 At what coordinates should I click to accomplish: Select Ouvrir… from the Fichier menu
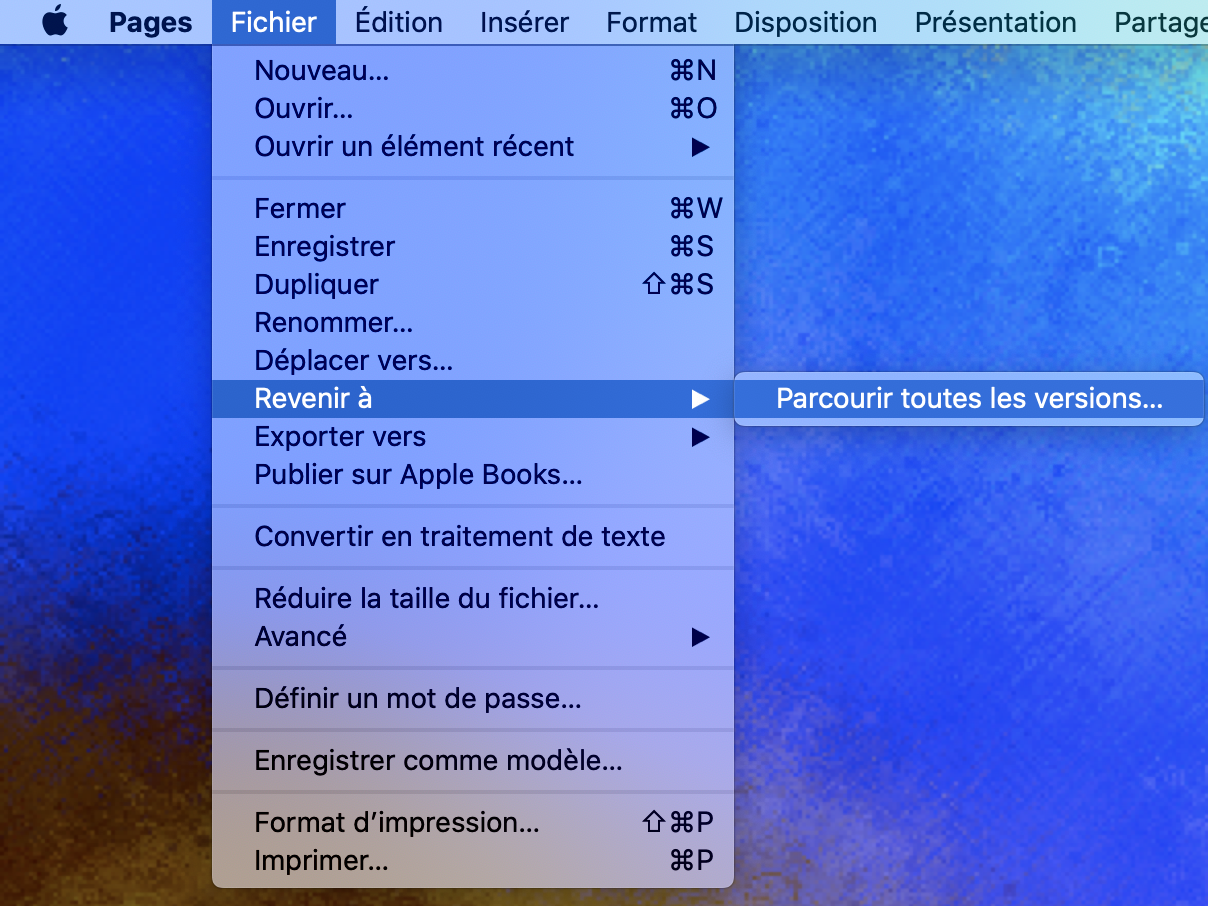click(x=473, y=108)
